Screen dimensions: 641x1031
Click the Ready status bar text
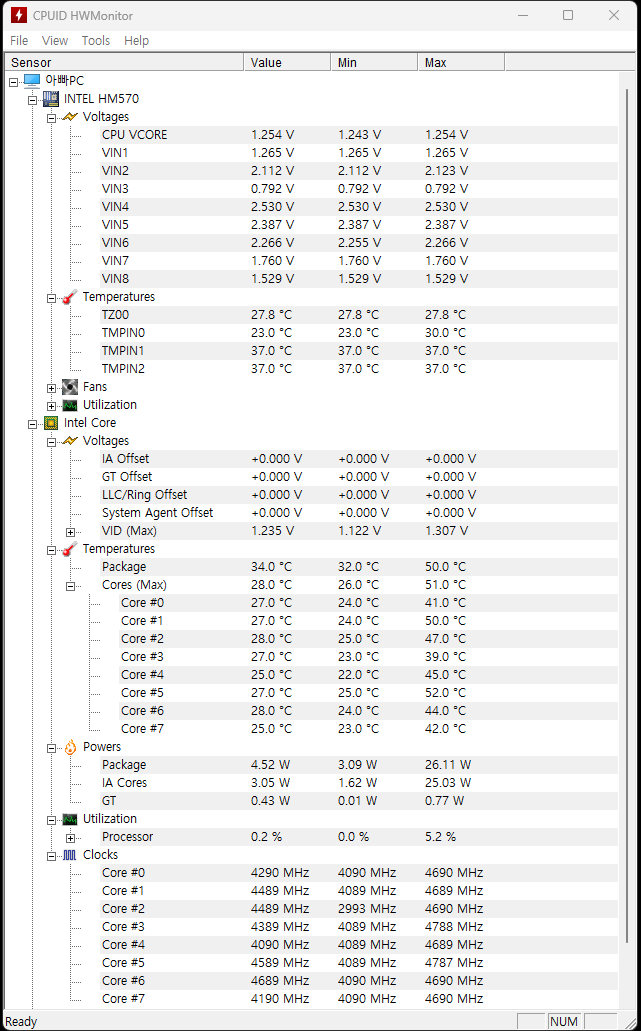[x=21, y=1021]
